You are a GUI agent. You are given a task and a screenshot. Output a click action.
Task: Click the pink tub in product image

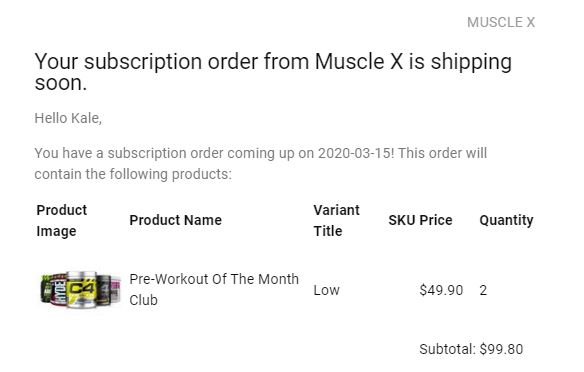pos(115,290)
